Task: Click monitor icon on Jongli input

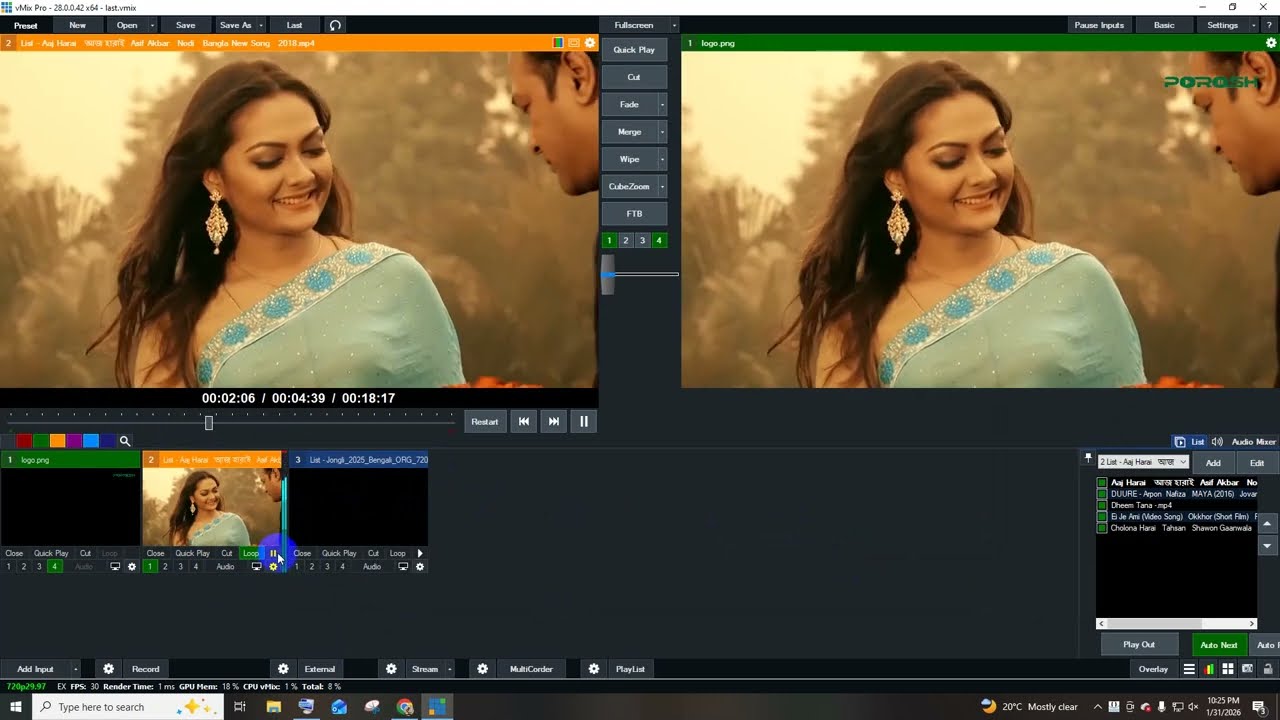Action: [403, 567]
